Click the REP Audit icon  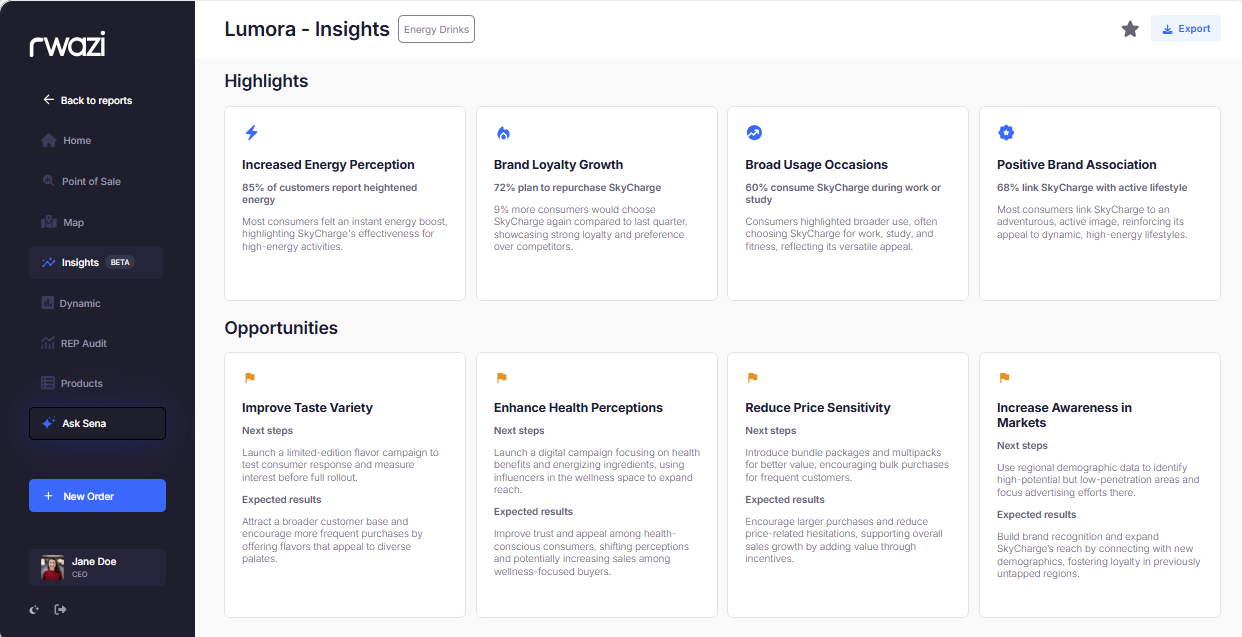coord(48,343)
